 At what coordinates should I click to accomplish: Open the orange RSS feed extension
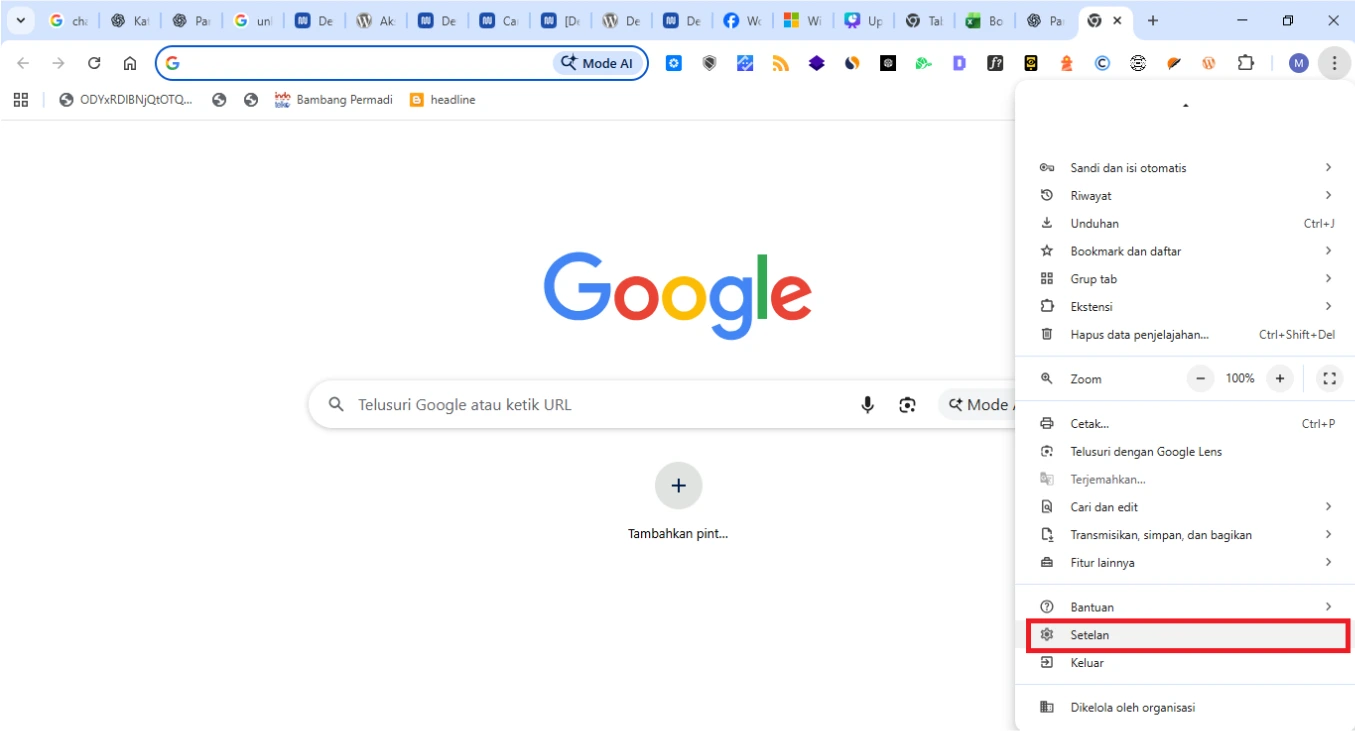pos(781,63)
